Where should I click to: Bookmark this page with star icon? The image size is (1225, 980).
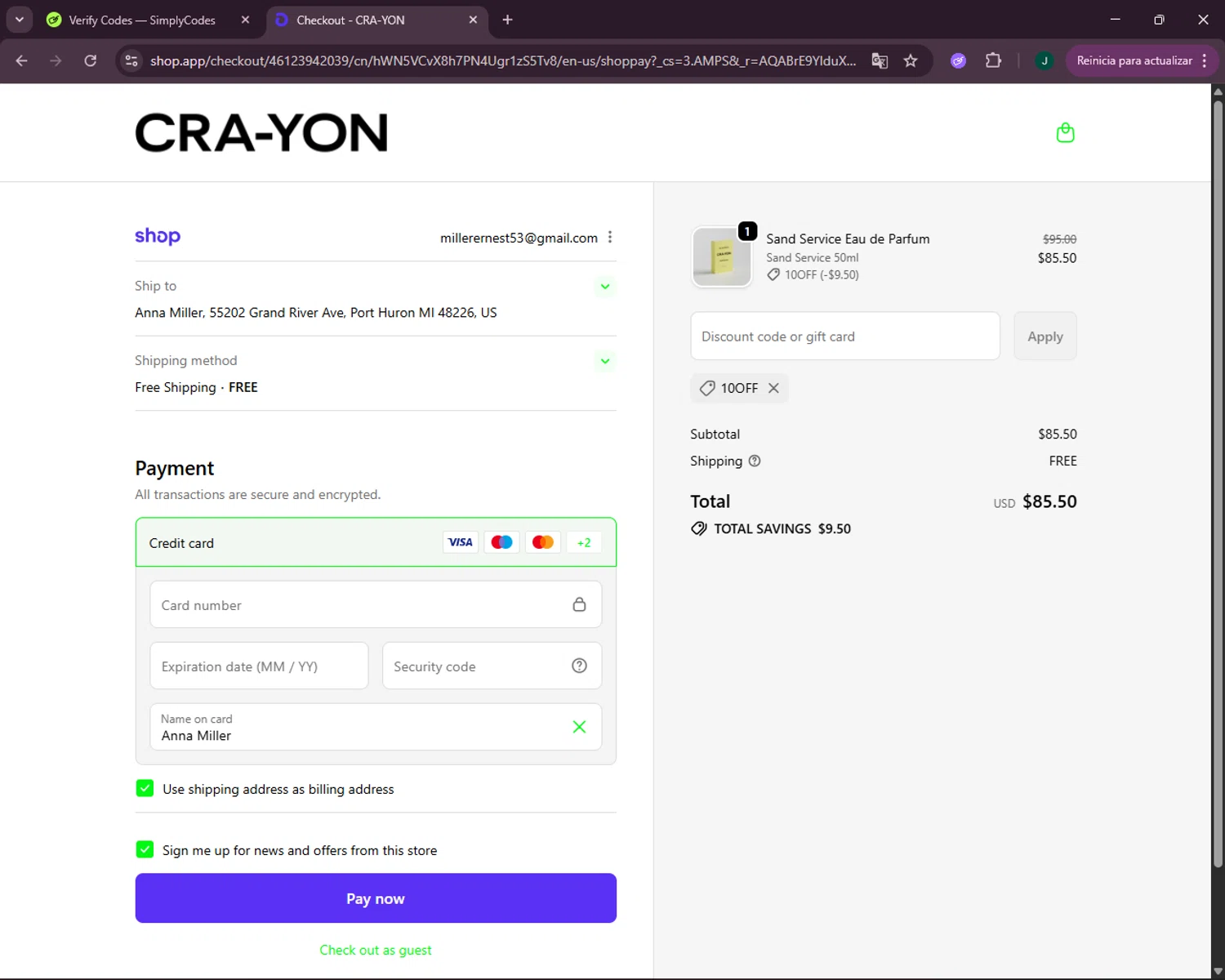tap(911, 60)
